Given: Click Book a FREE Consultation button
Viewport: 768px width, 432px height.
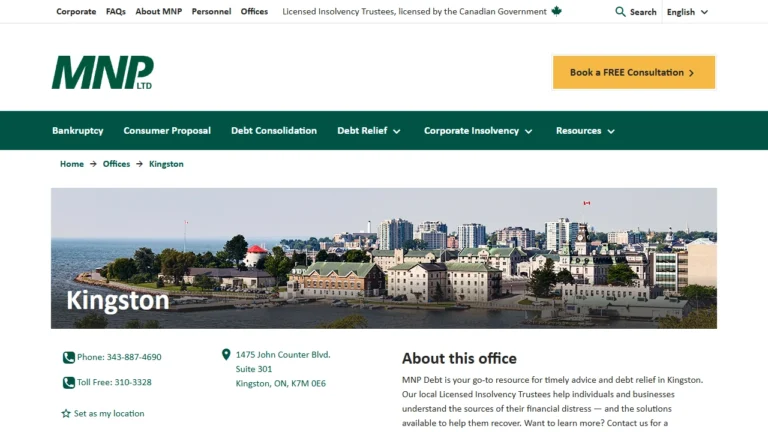Looking at the screenshot, I should point(634,72).
